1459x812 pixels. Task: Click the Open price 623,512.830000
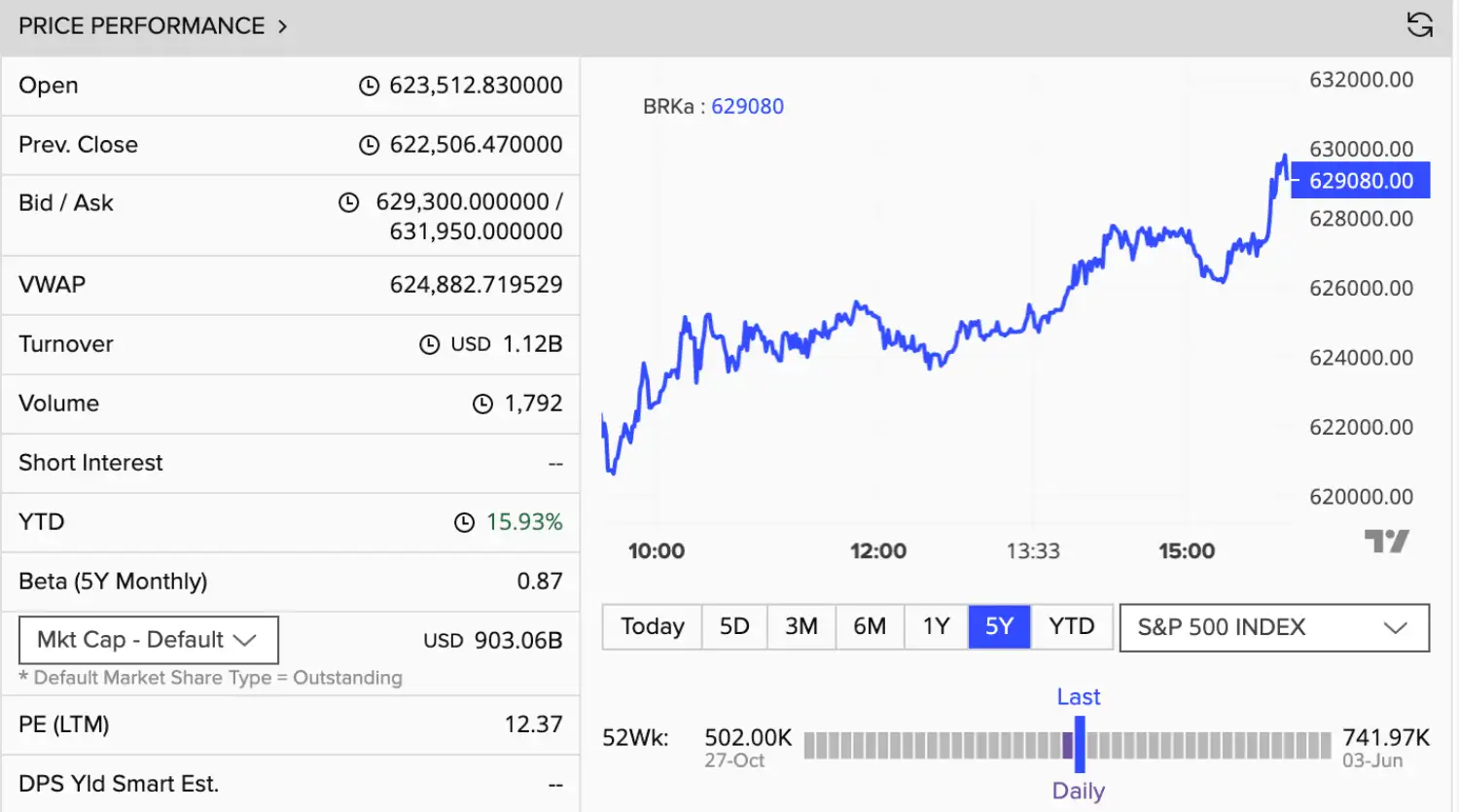476,86
